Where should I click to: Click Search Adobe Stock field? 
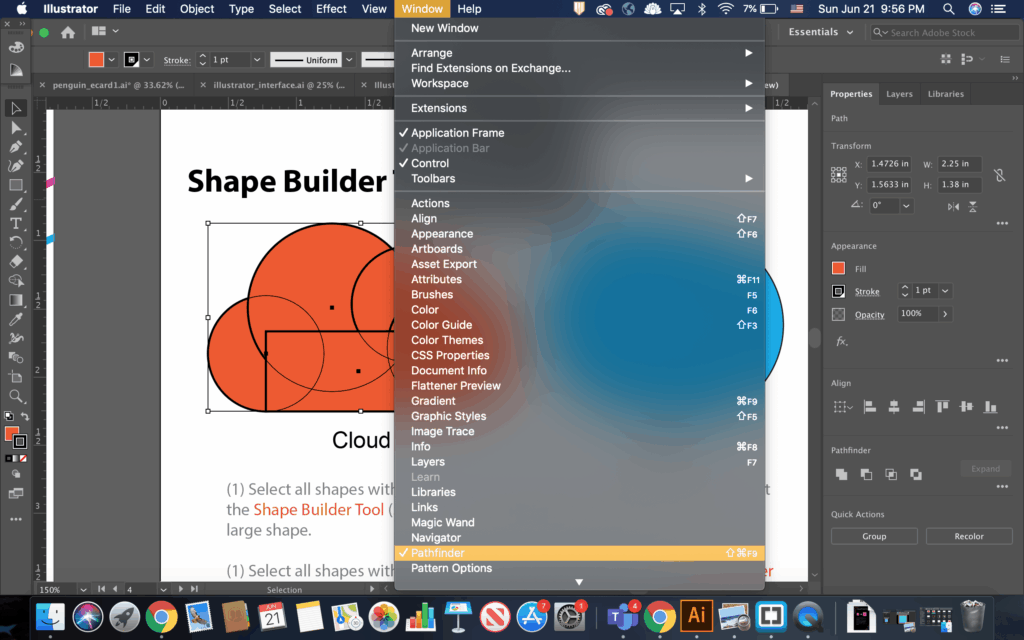pos(944,32)
